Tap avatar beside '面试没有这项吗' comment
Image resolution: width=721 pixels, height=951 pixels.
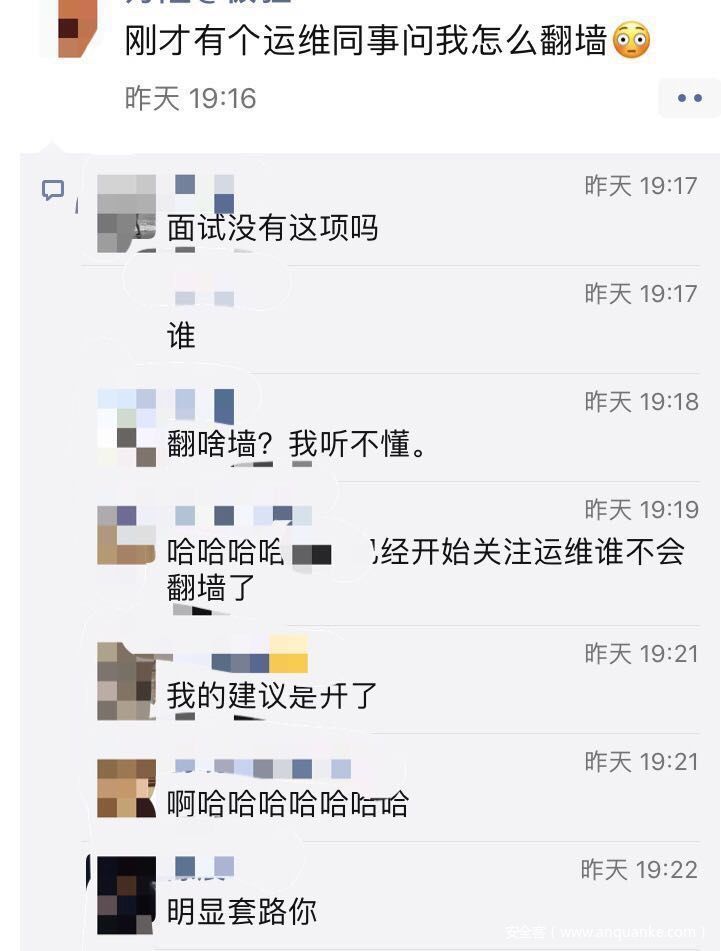click(126, 213)
